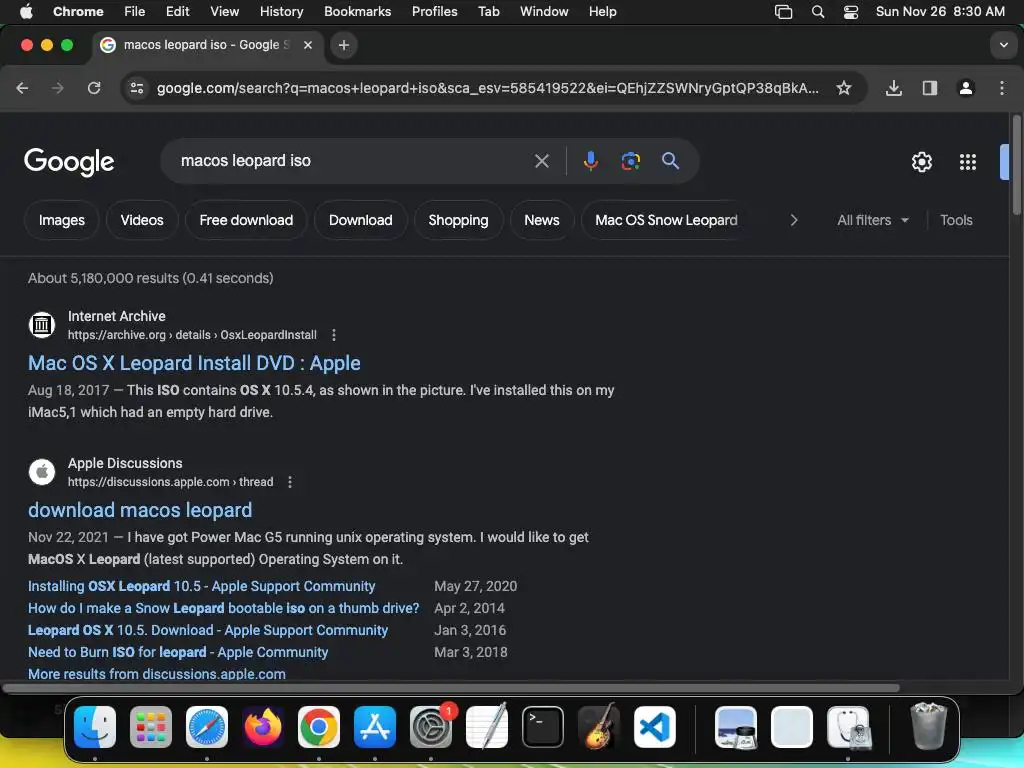Open options for Internet Archive result

point(334,335)
